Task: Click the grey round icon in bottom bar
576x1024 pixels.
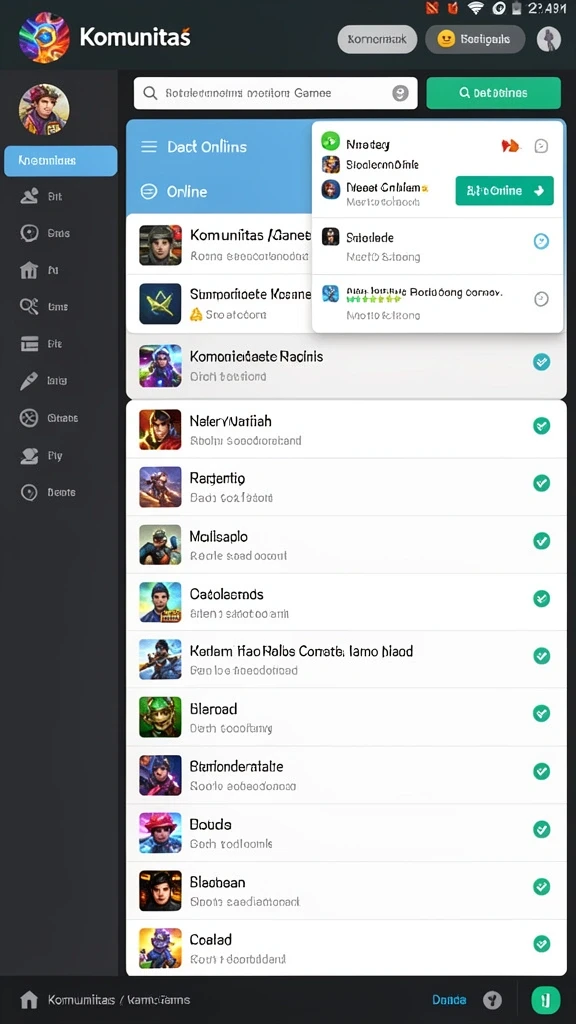Action: (492, 999)
